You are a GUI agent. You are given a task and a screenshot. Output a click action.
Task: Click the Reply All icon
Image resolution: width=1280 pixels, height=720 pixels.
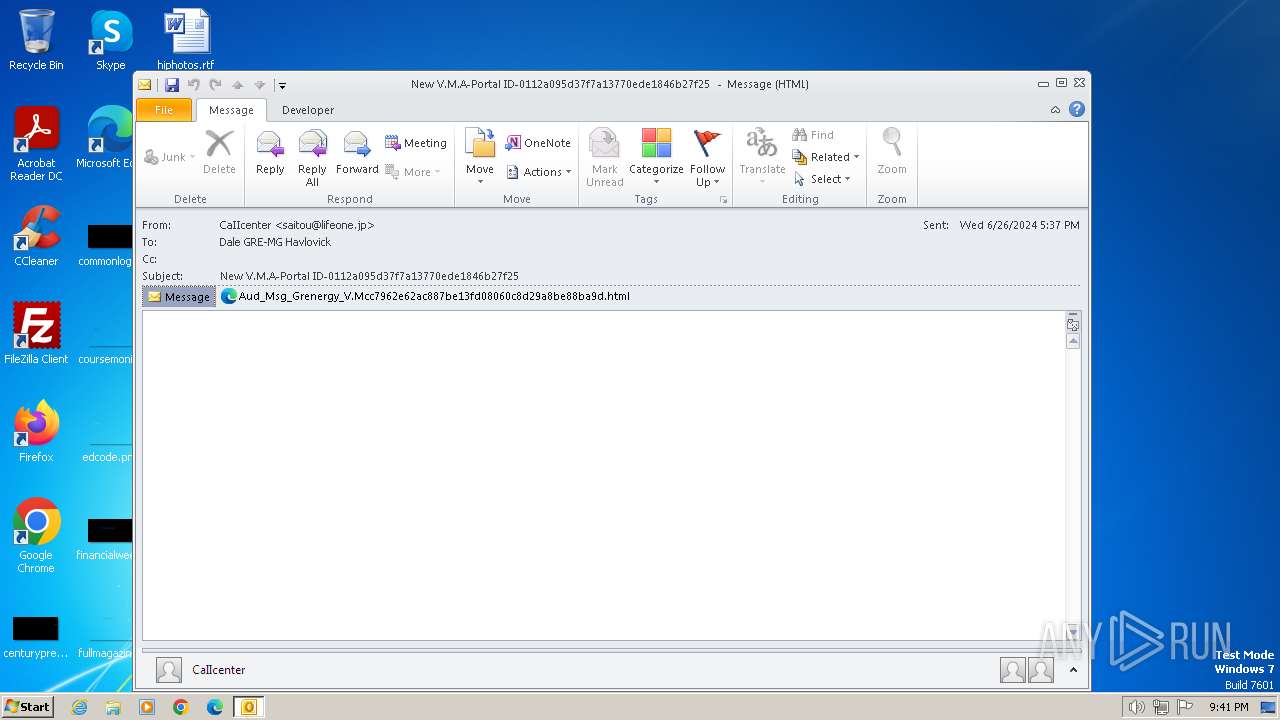312,157
